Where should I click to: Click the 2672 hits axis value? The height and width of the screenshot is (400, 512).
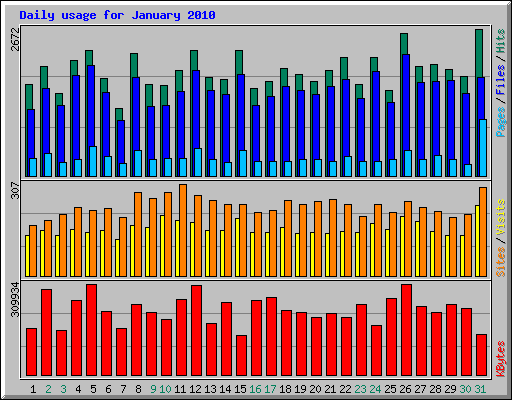pos(15,39)
